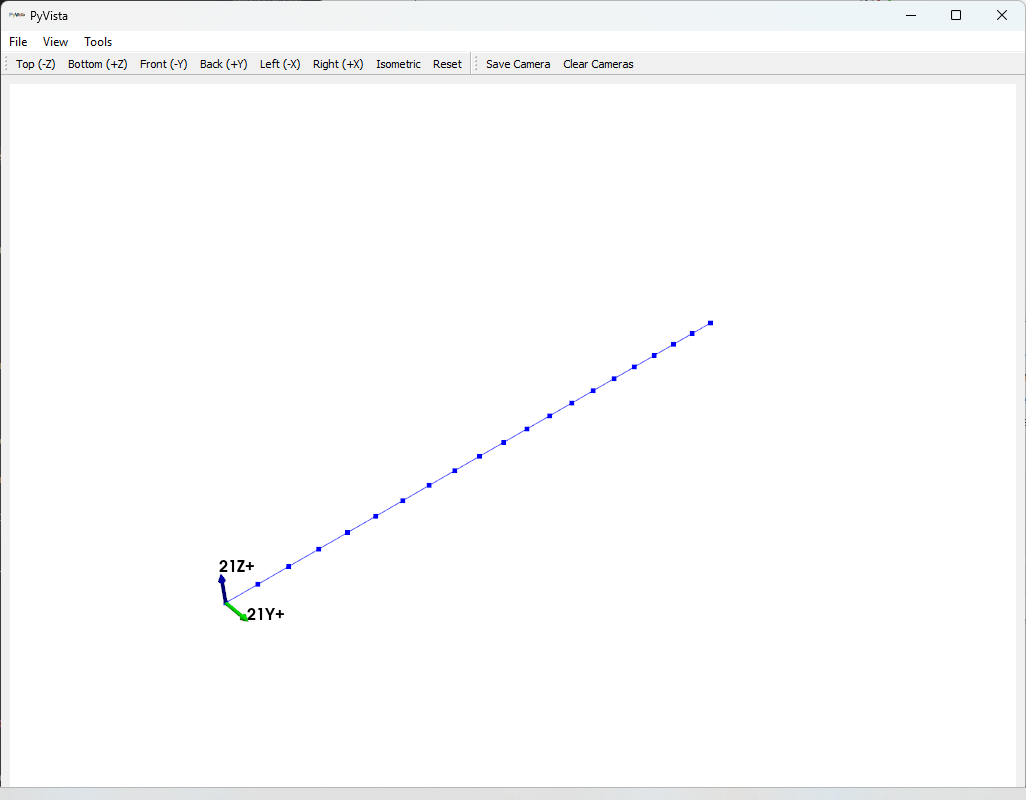Switch to Top (-Z) camera view
1026x800 pixels.
pyautogui.click(x=35, y=63)
